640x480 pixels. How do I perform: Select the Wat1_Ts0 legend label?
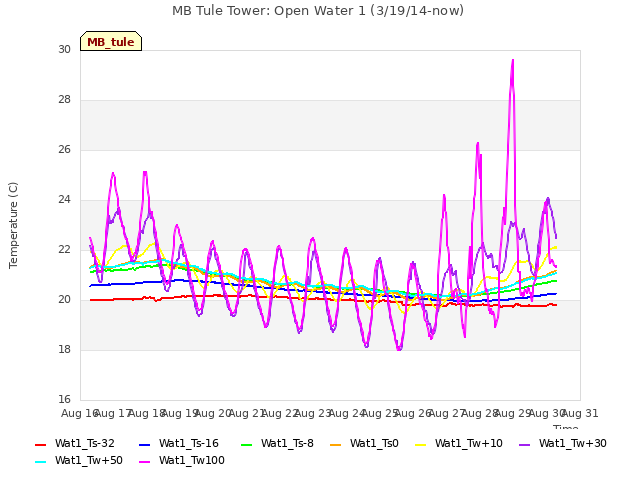coord(374,443)
